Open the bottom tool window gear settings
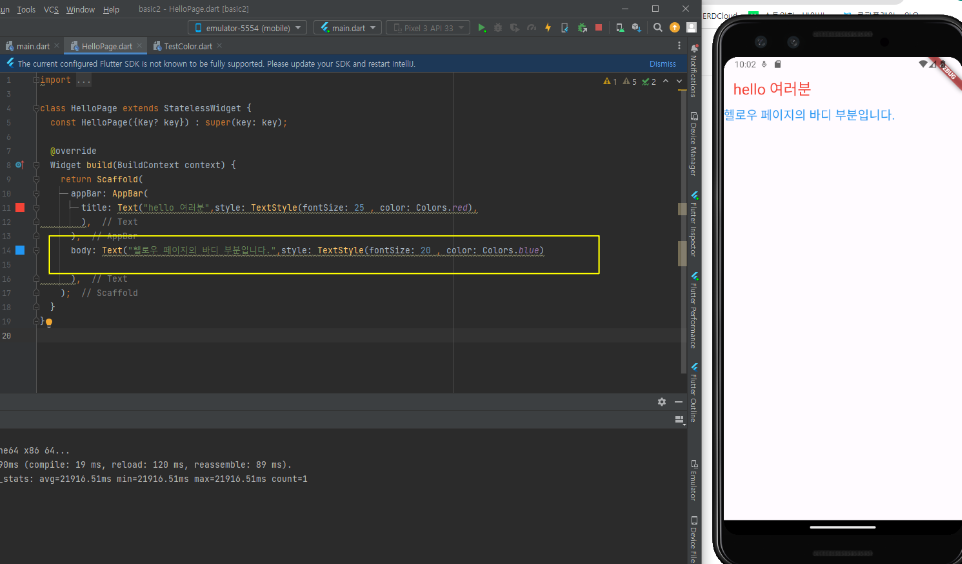 [x=661, y=402]
